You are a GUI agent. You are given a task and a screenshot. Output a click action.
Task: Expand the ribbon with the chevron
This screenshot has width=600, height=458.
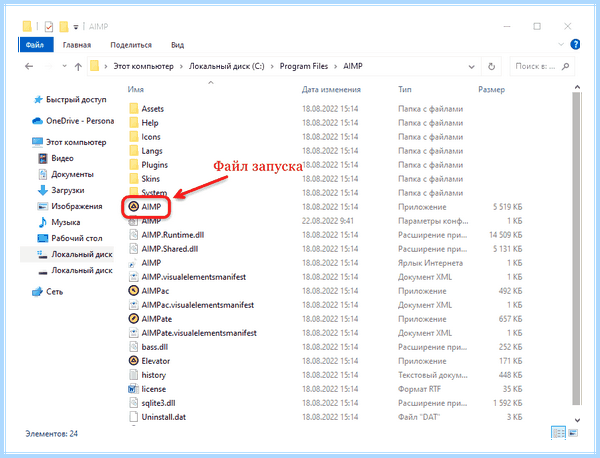561,44
